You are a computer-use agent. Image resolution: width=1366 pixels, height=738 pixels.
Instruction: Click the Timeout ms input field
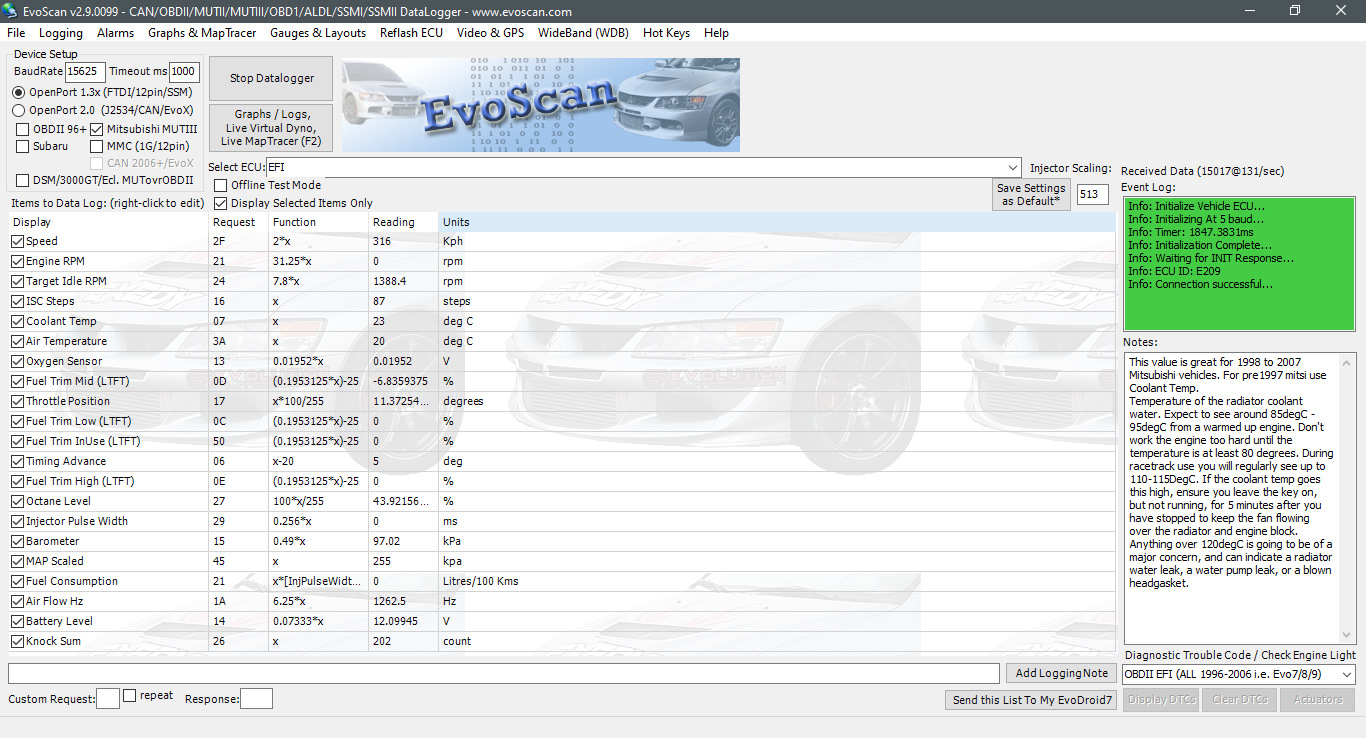pyautogui.click(x=185, y=72)
